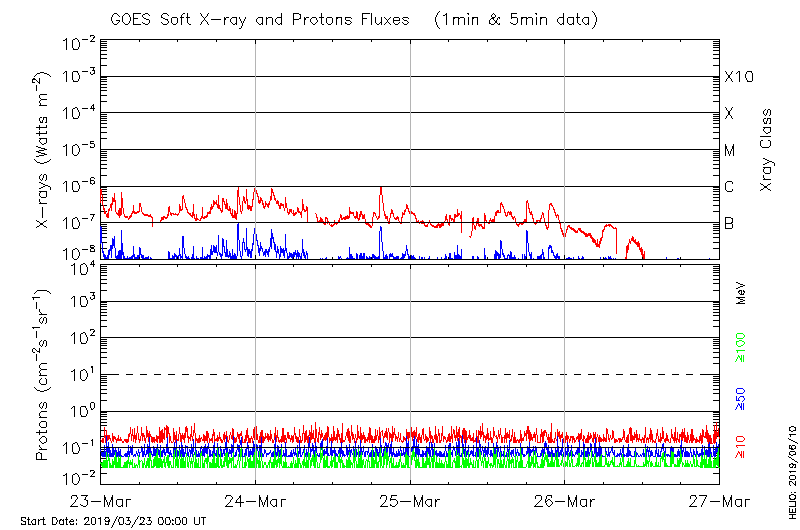Click the red '≥10' MeV legend label
Image resolution: width=800 pixels, height=530 pixels.
coord(741,446)
